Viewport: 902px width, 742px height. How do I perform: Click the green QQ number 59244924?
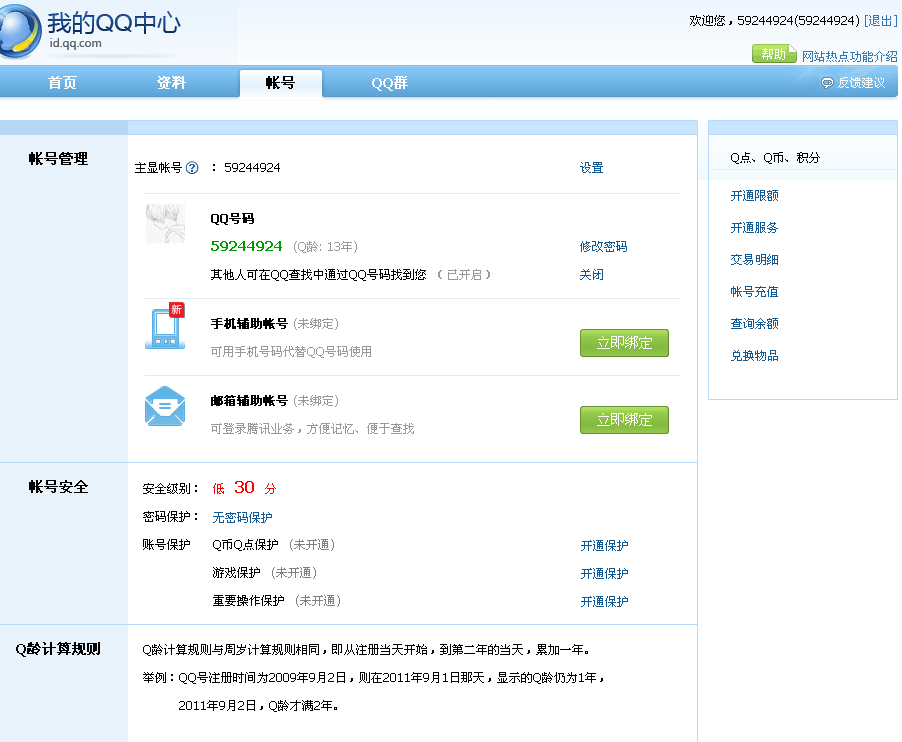click(246, 246)
